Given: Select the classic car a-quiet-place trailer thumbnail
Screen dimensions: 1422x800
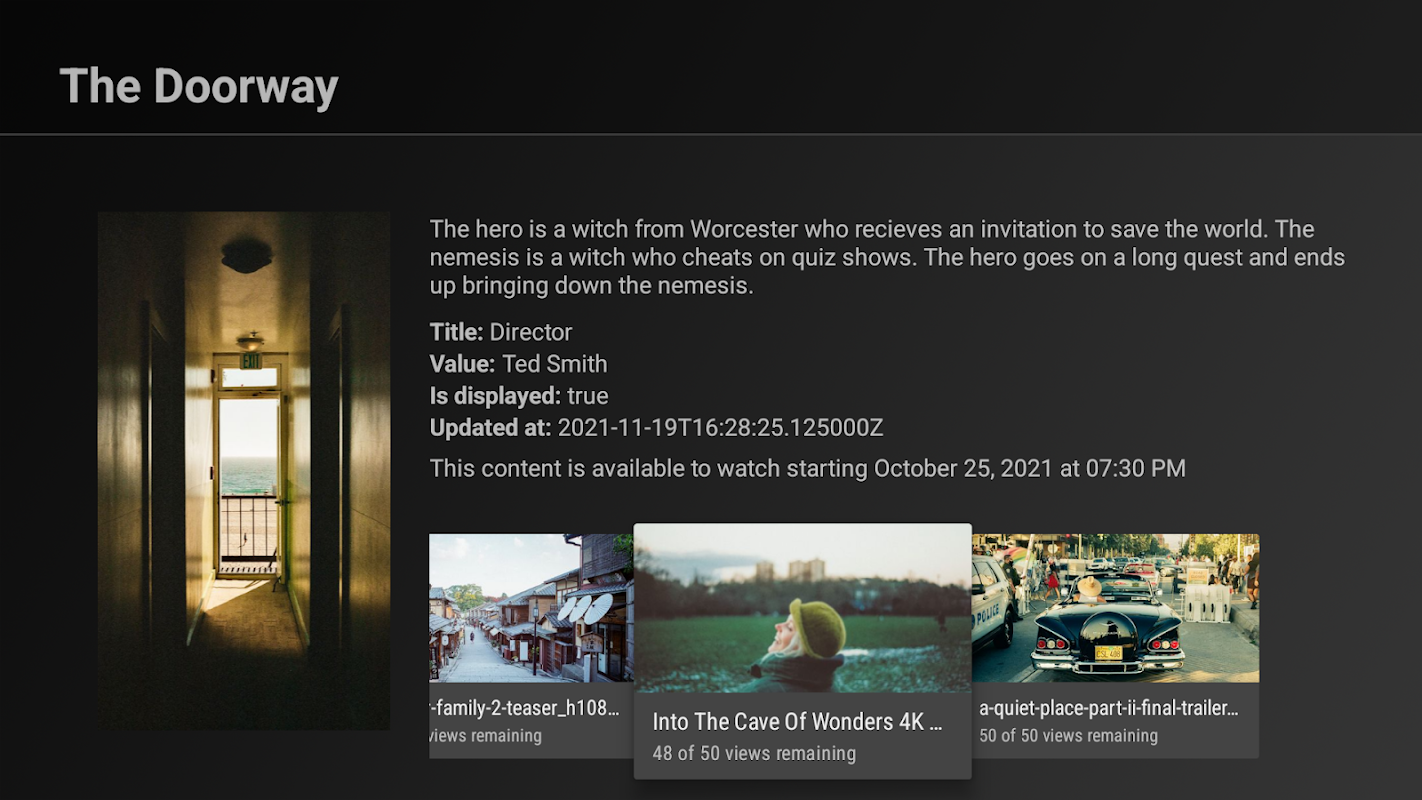Looking at the screenshot, I should point(1115,608).
